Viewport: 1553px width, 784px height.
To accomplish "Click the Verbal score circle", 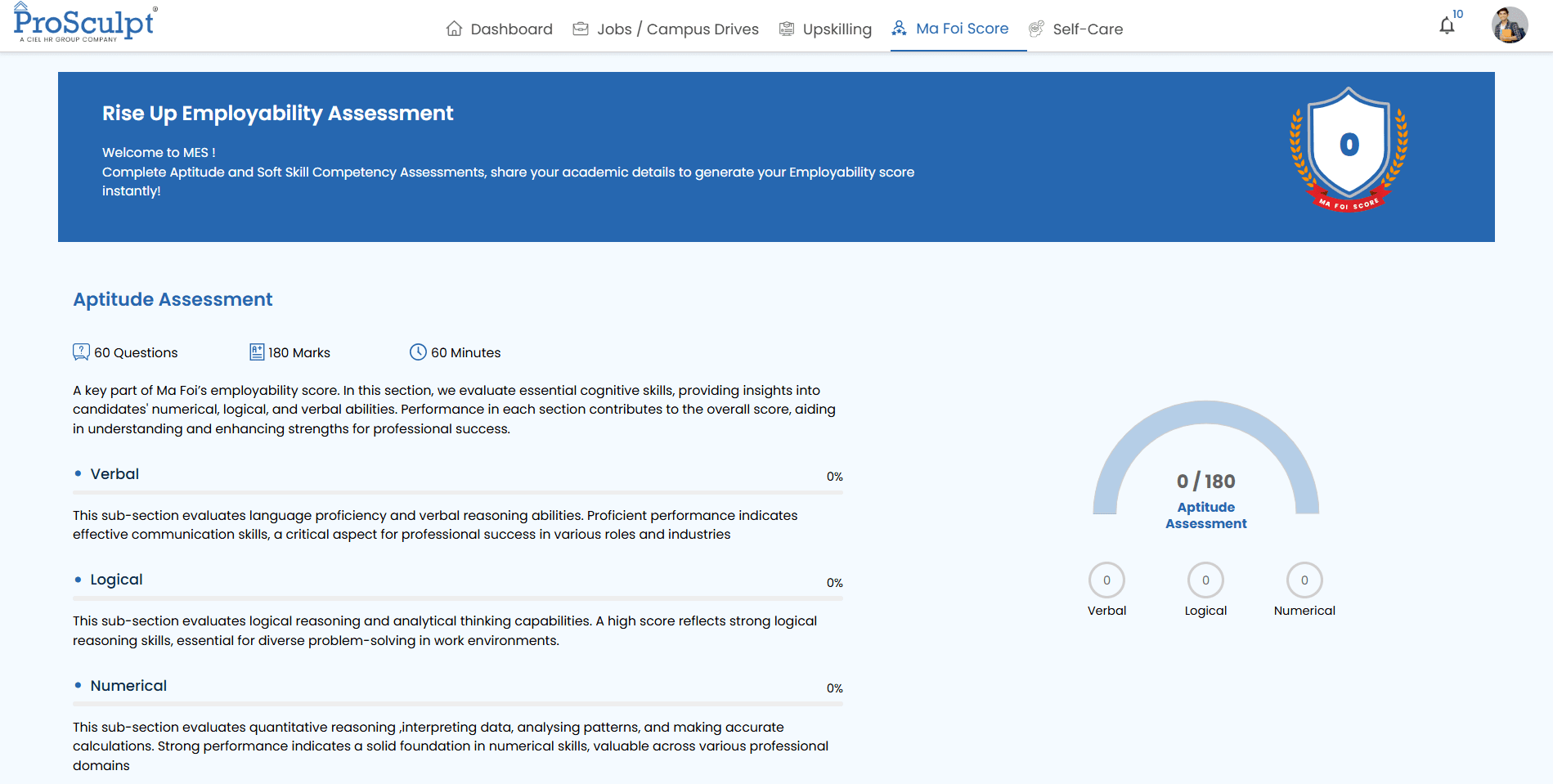I will 1106,580.
